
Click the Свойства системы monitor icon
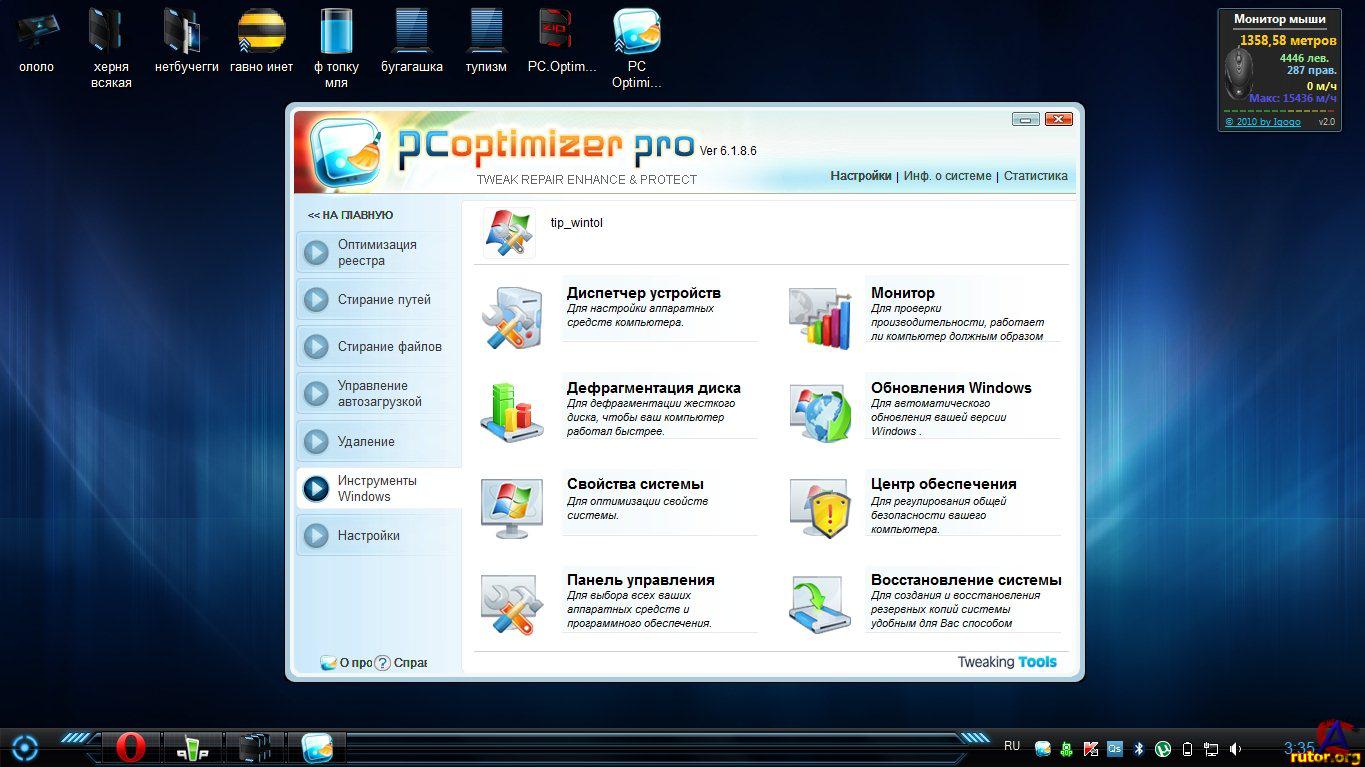pyautogui.click(x=512, y=507)
